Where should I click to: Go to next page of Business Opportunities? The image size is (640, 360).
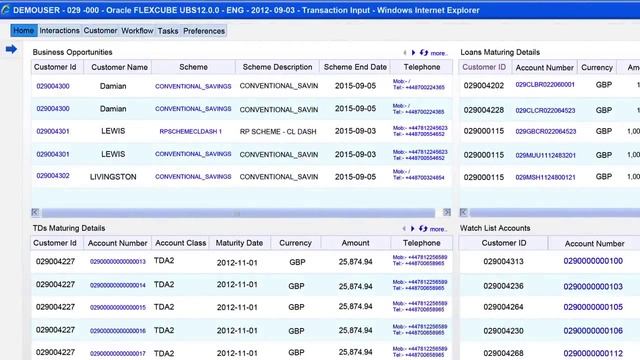click(x=413, y=53)
